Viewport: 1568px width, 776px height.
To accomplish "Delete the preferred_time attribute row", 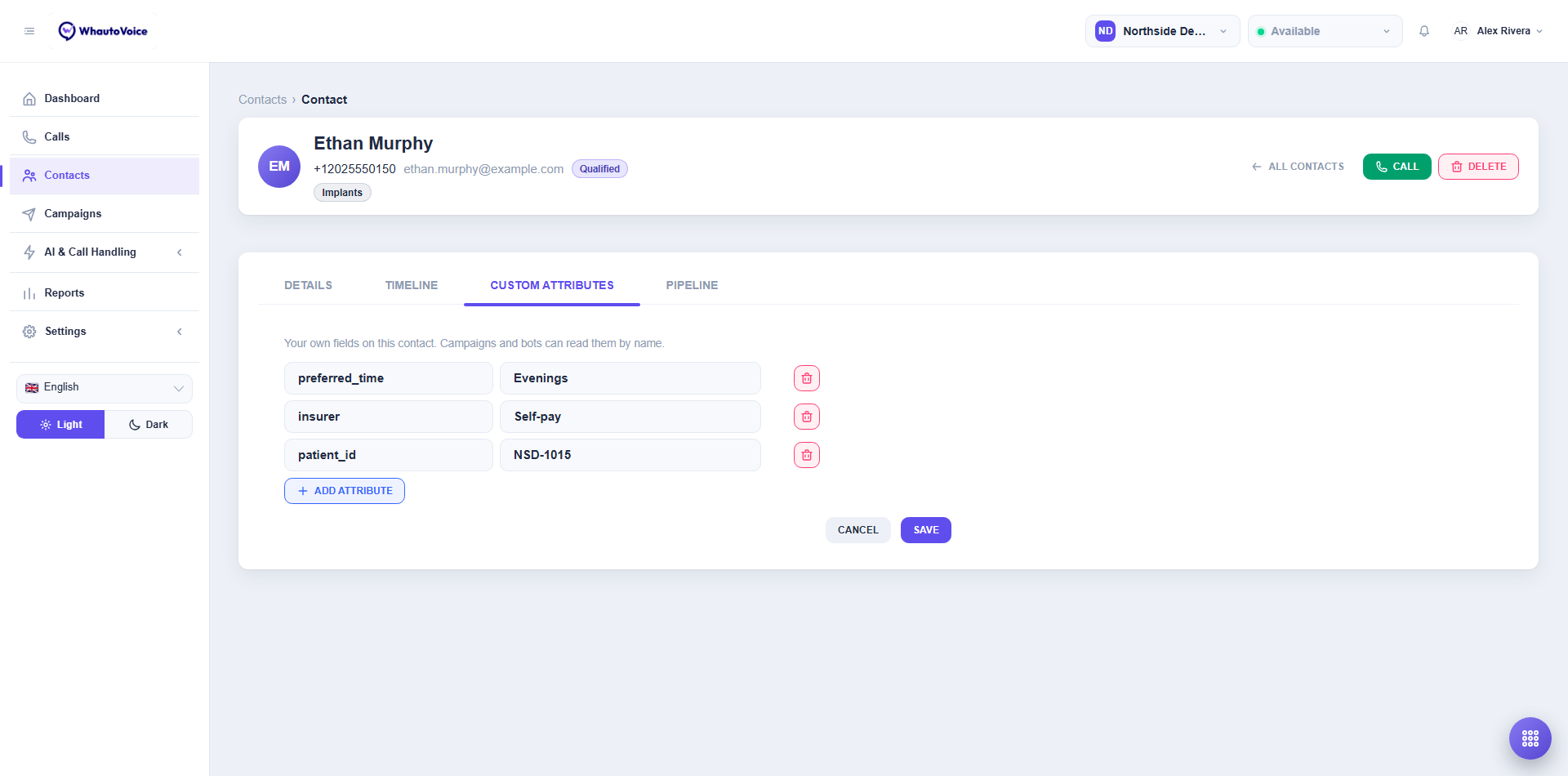I will (807, 378).
